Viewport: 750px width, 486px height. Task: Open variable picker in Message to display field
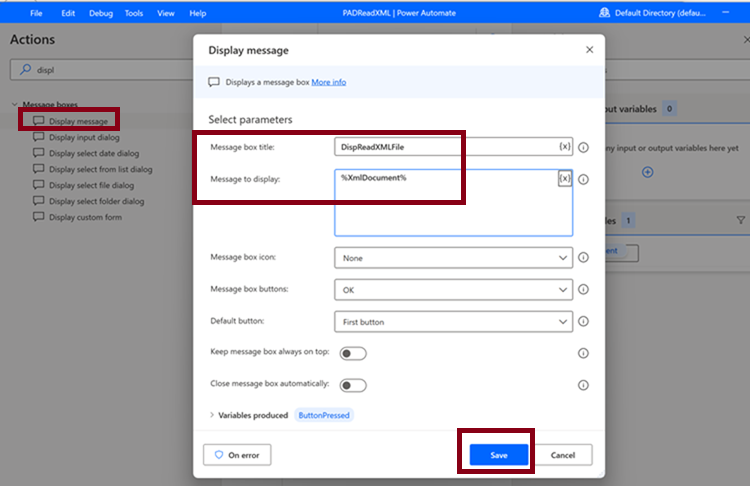(565, 178)
